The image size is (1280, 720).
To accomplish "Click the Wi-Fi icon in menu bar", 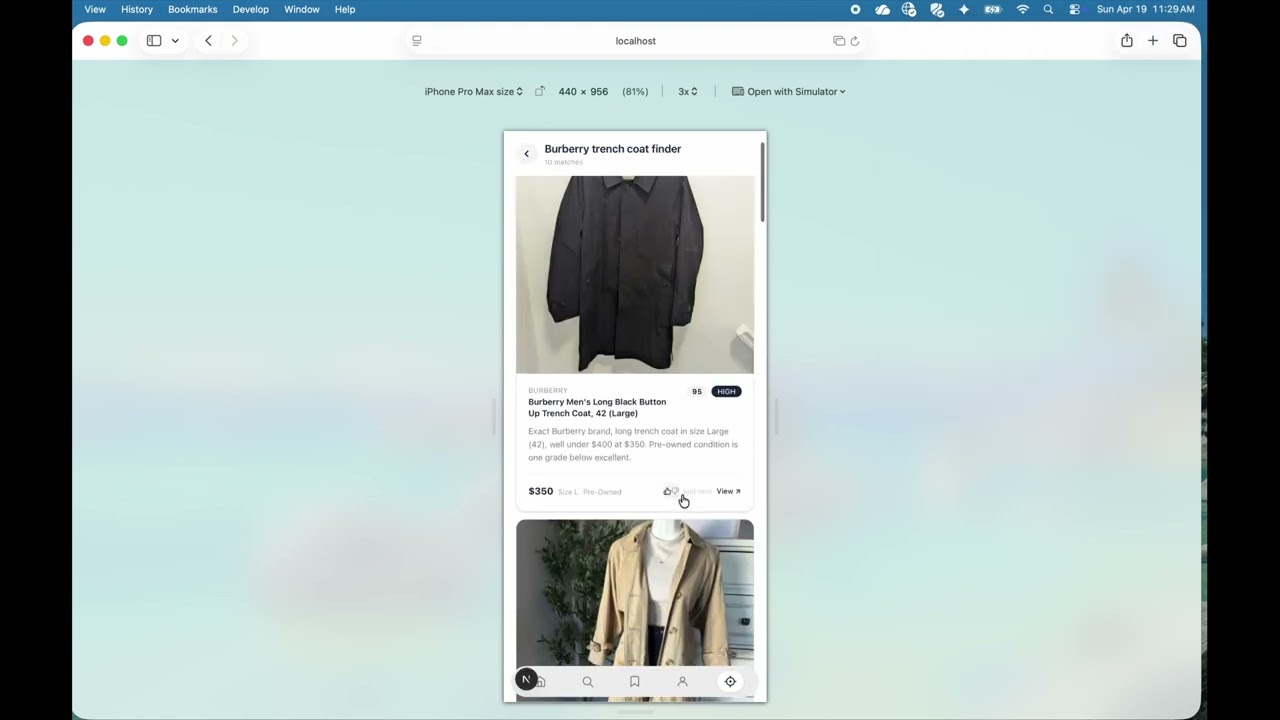I will (1022, 9).
